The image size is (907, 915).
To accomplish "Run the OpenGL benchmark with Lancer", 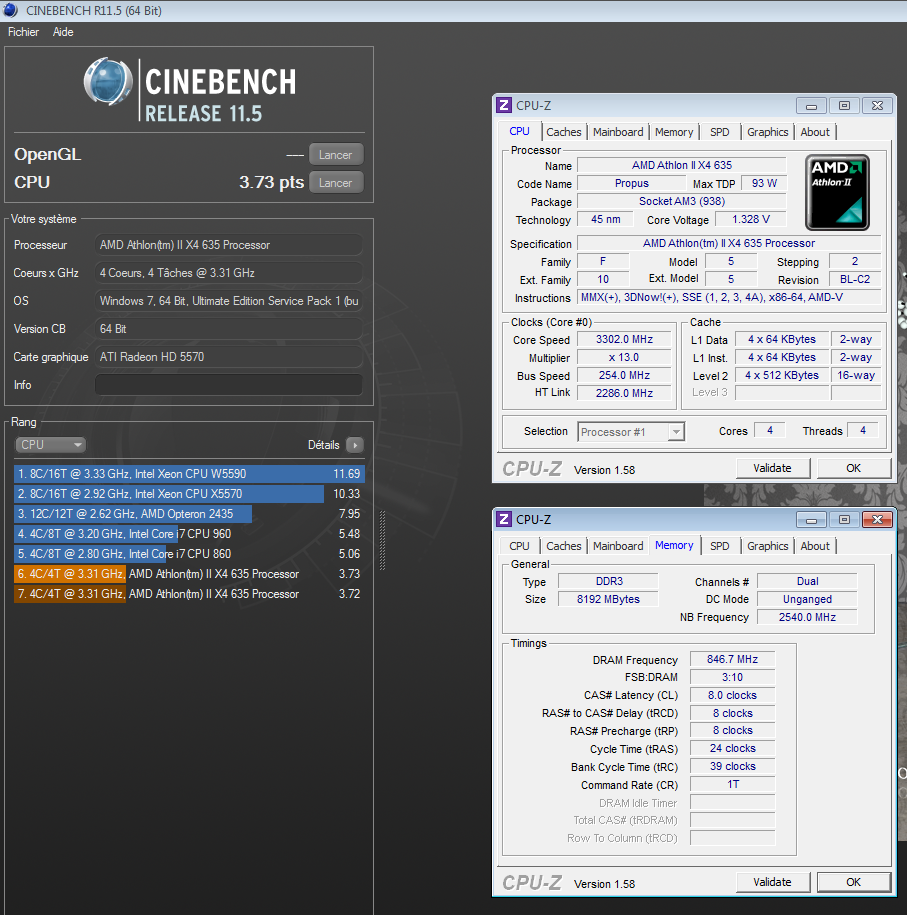I will [x=336, y=155].
